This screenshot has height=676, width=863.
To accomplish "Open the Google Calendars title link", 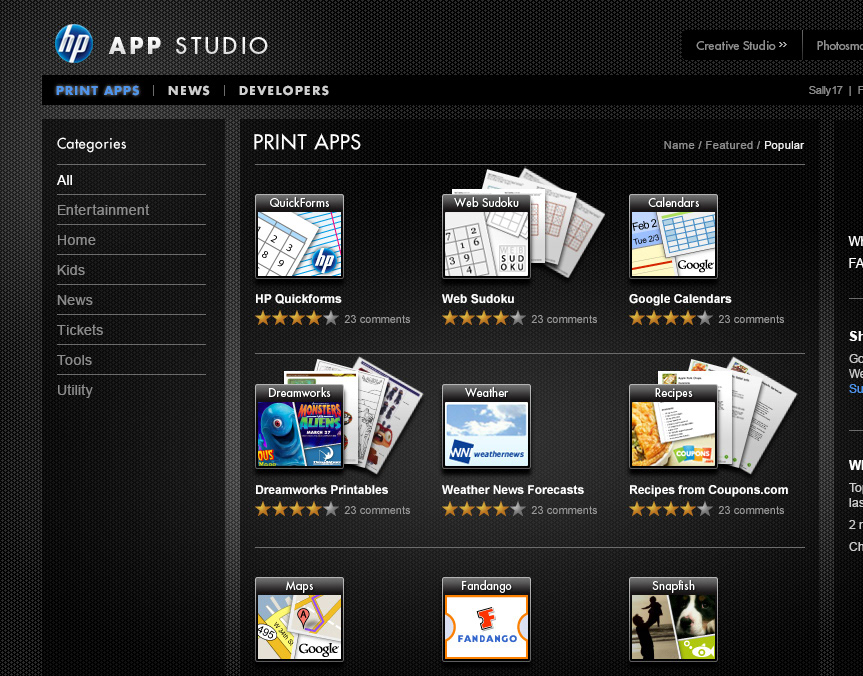I will click(x=680, y=299).
